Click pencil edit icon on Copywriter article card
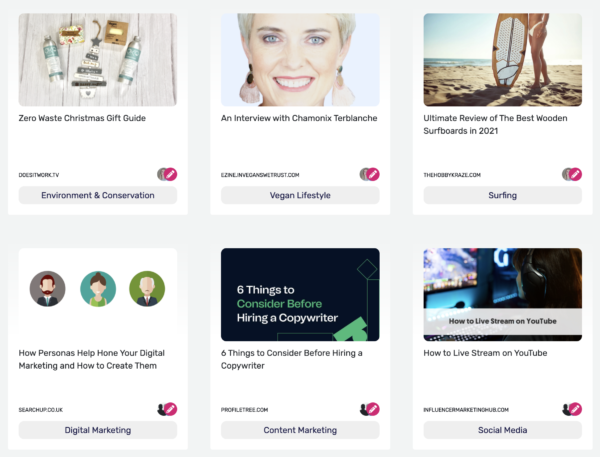 pos(373,409)
